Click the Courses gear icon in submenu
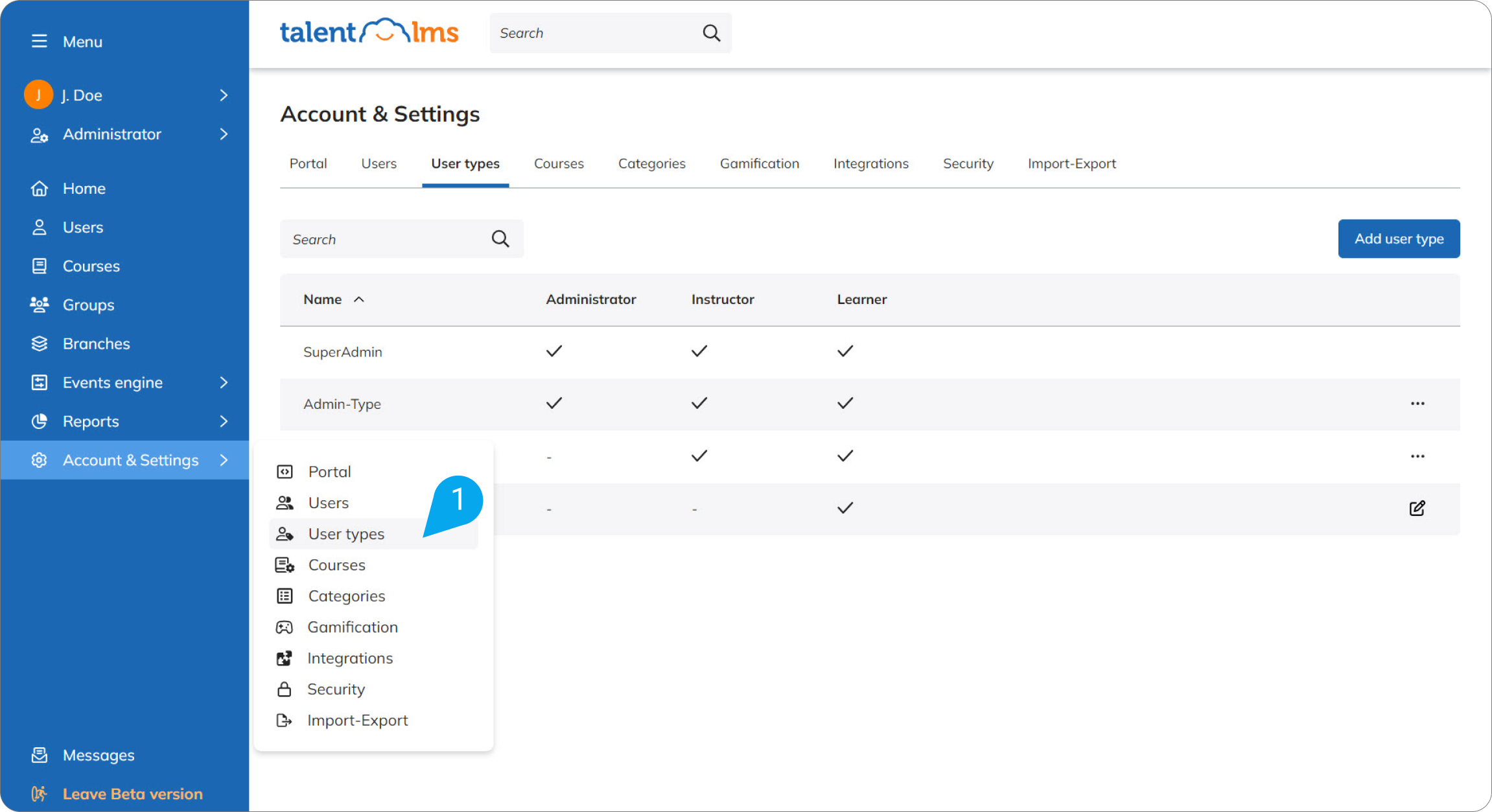The image size is (1492, 812). pos(285,565)
